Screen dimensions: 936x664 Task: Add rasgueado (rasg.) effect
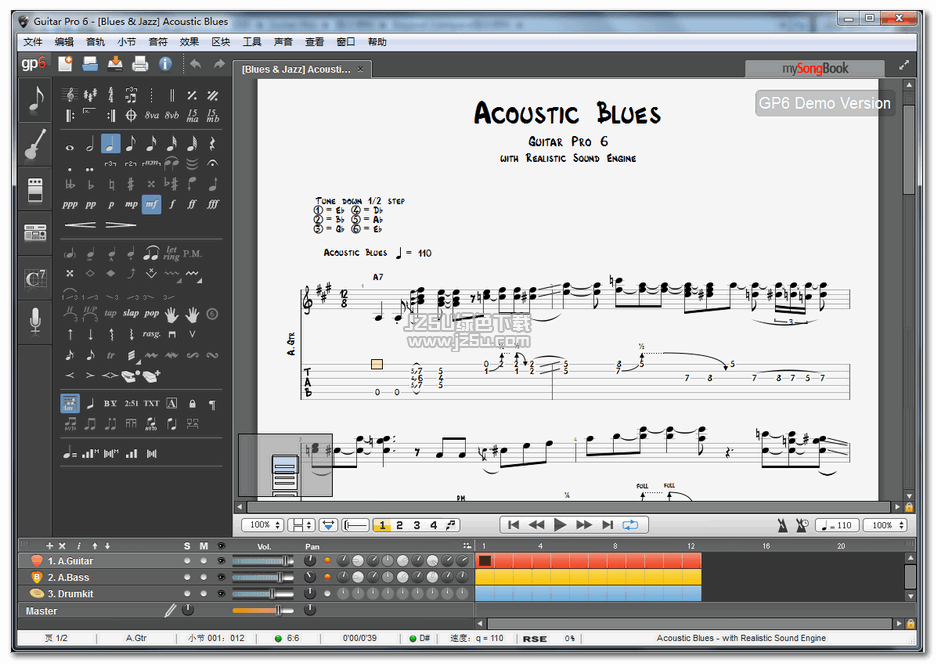point(151,334)
